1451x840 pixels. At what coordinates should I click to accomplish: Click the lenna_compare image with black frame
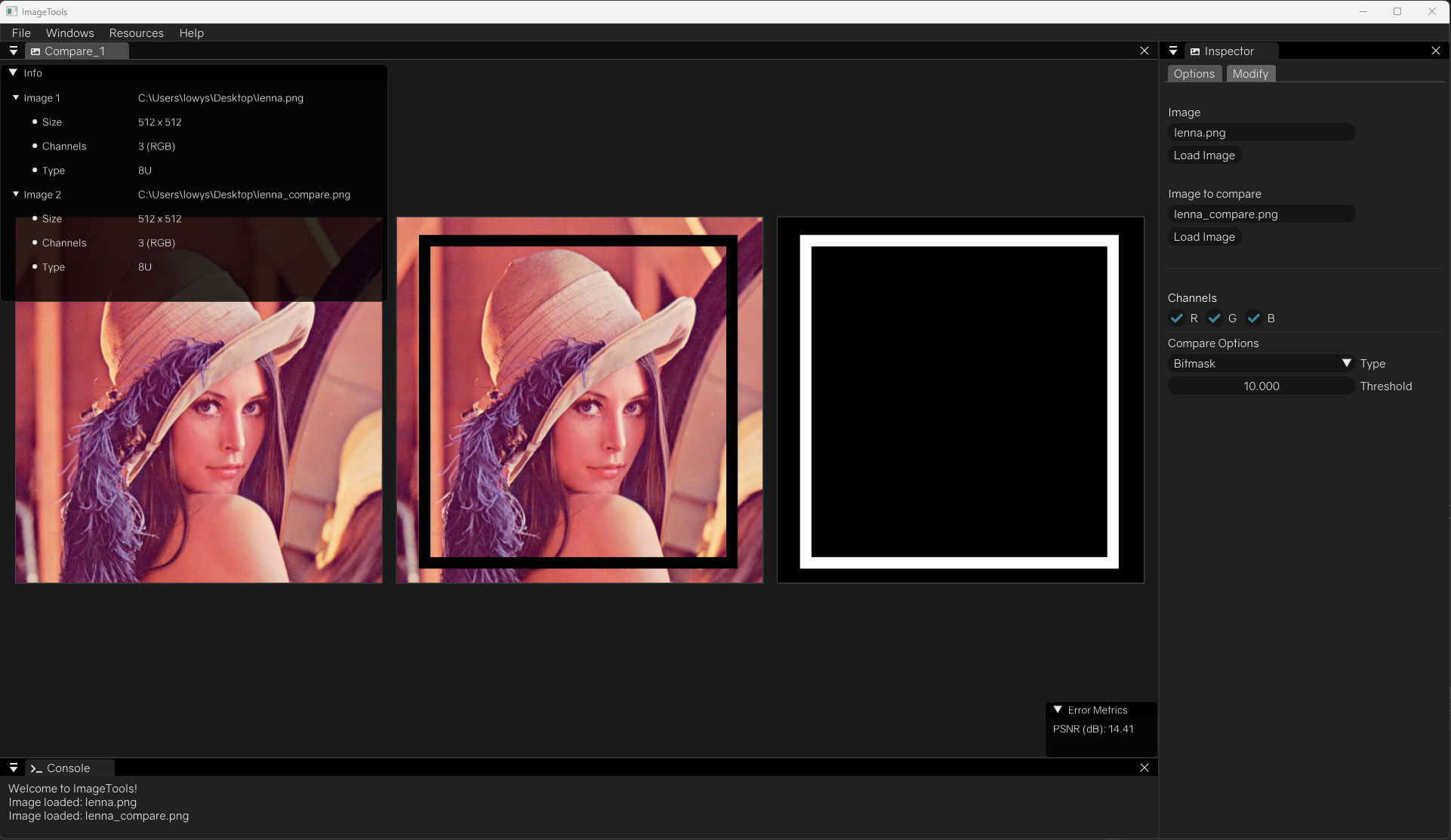point(580,400)
